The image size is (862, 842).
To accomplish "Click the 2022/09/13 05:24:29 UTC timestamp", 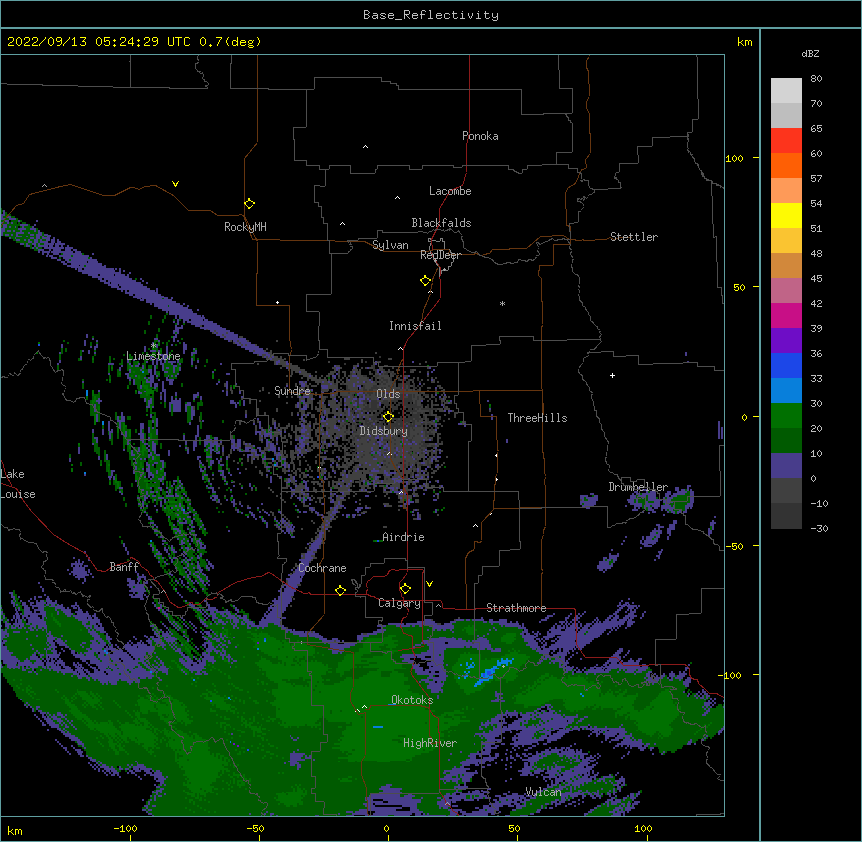I will [99, 42].
